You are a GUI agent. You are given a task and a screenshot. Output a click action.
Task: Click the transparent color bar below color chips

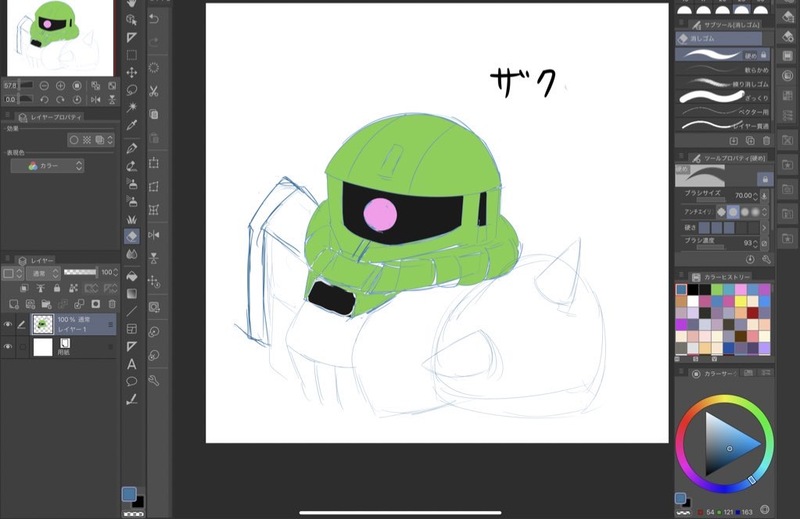pyautogui.click(x=133, y=514)
